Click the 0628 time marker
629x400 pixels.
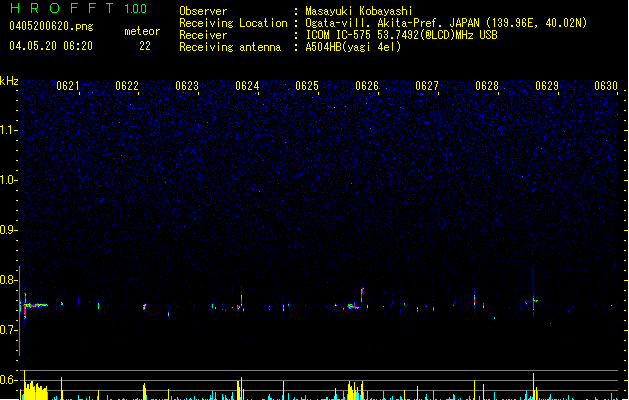pyautogui.click(x=487, y=86)
